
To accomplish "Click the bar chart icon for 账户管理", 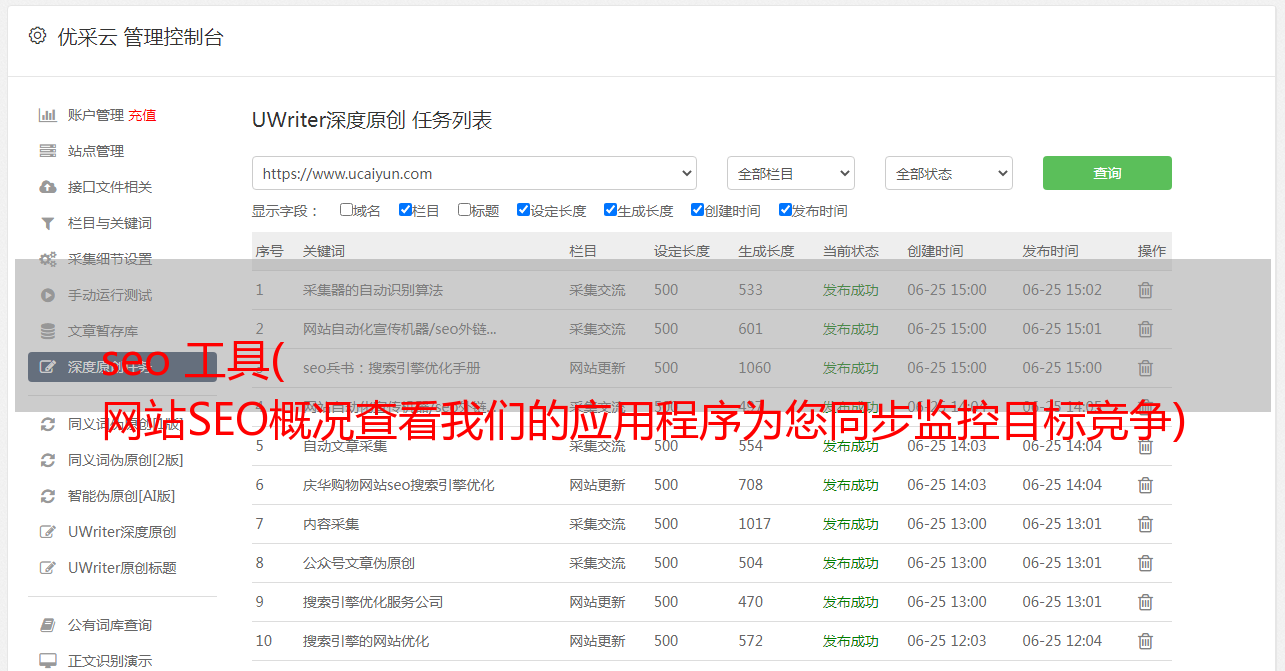I will 47,115.
